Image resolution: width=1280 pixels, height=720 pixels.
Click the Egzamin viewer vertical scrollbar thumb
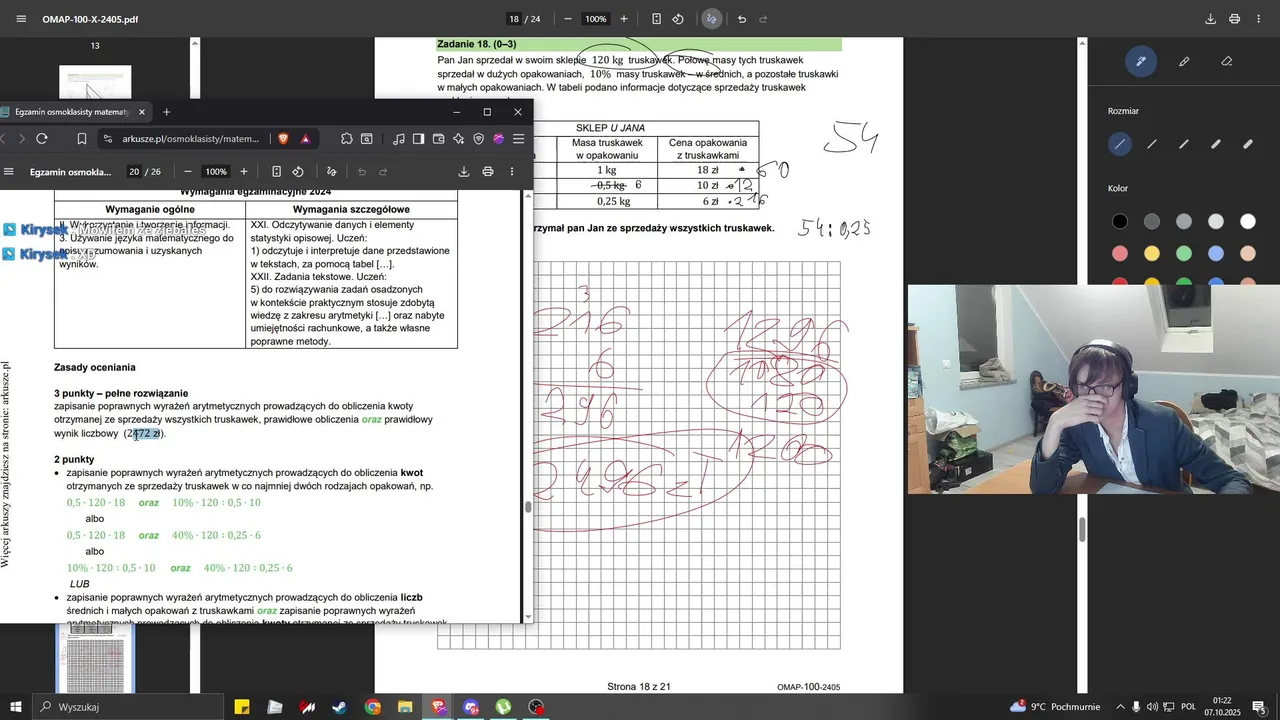(528, 505)
